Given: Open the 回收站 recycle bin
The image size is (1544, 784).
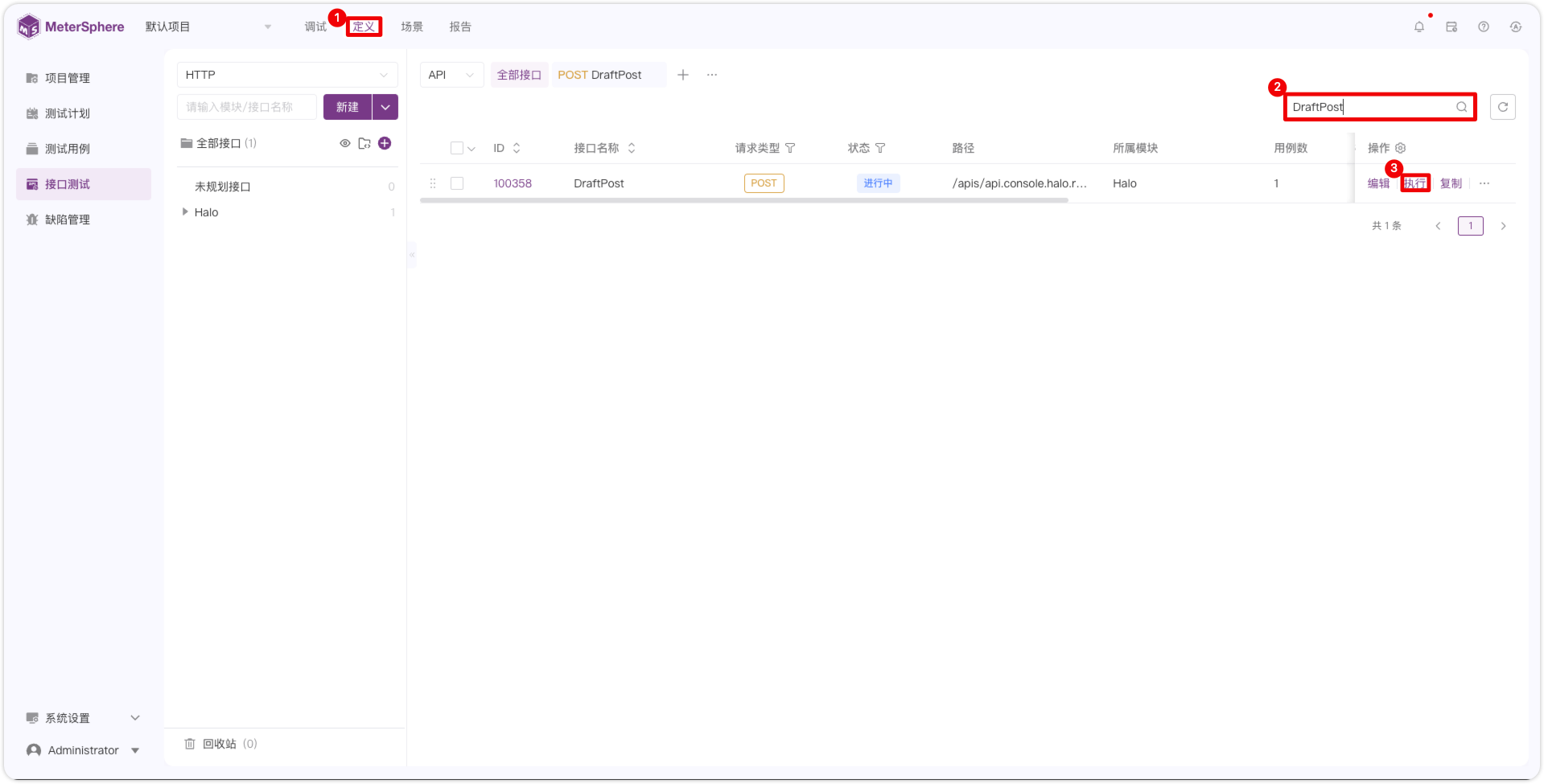Looking at the screenshot, I should tap(220, 744).
